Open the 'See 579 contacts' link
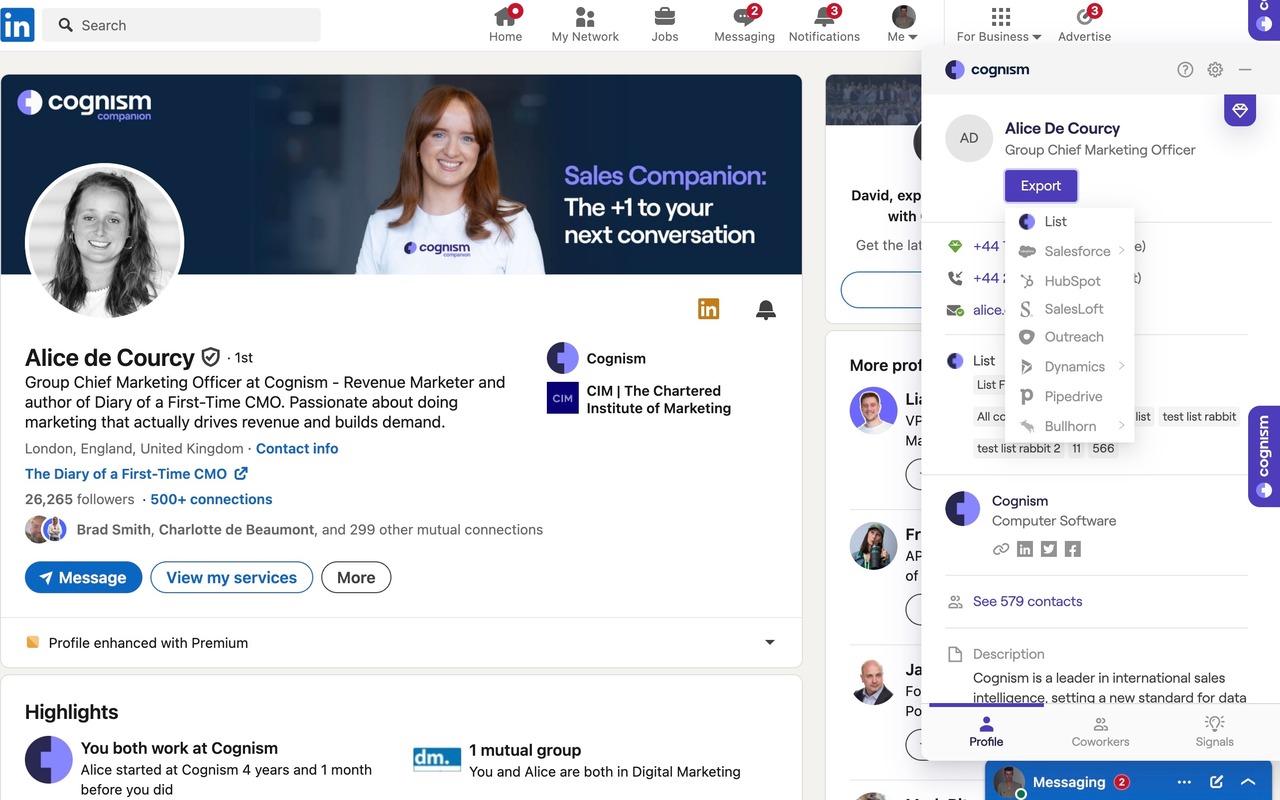Viewport: 1280px width, 800px height. (x=1027, y=601)
